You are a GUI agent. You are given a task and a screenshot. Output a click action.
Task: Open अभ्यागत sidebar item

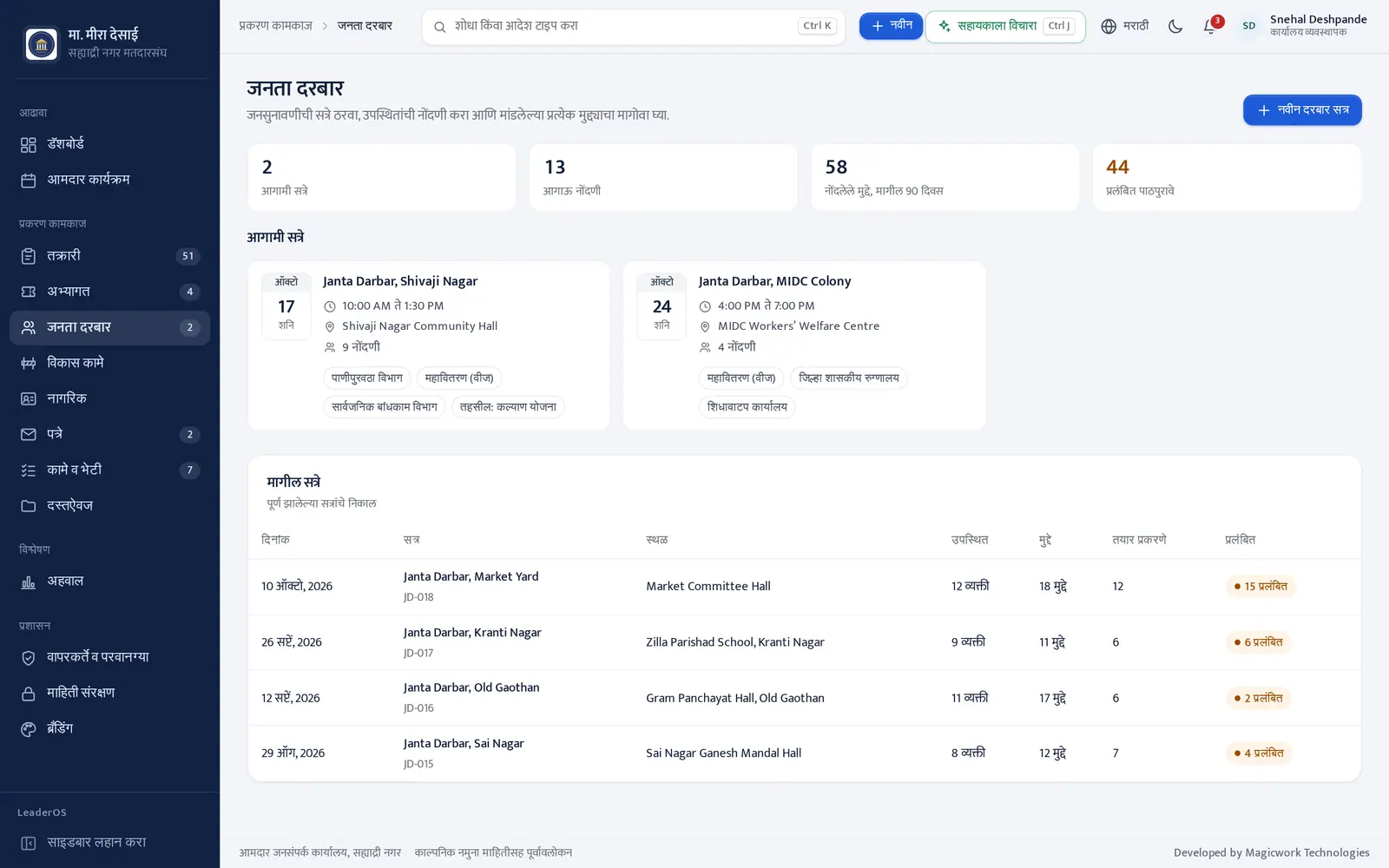pos(109,292)
